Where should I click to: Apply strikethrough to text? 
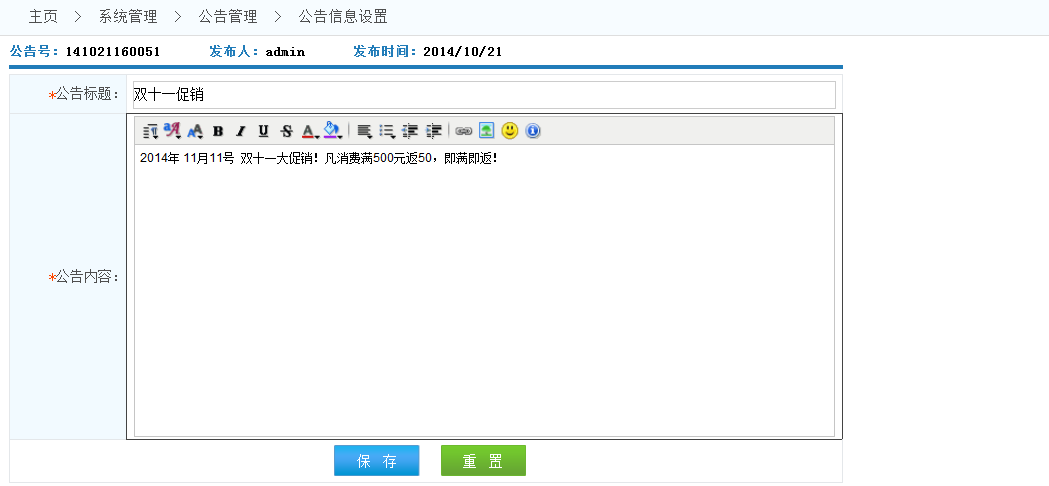(286, 131)
